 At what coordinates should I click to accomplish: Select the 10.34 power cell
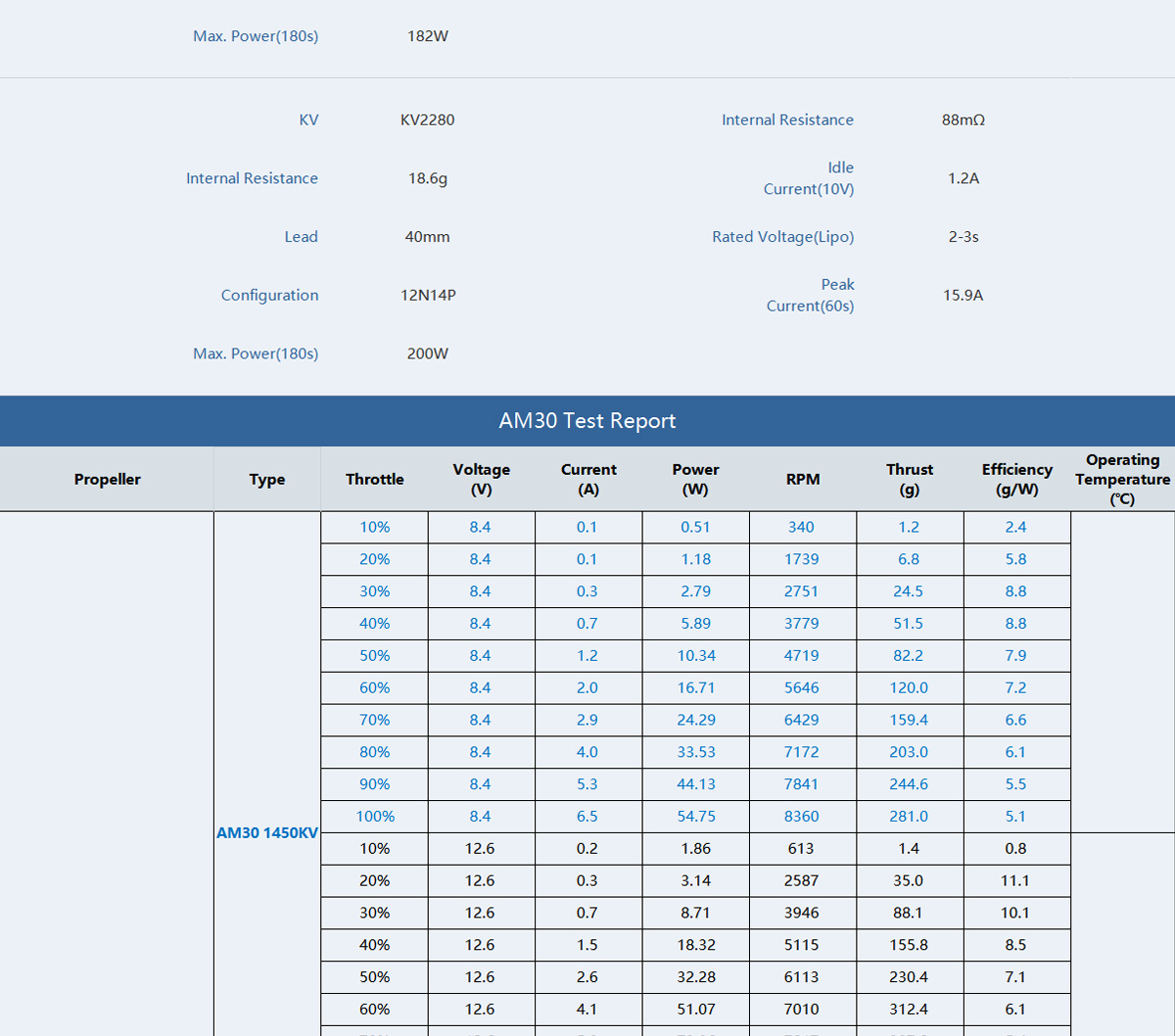pyautogui.click(x=696, y=656)
